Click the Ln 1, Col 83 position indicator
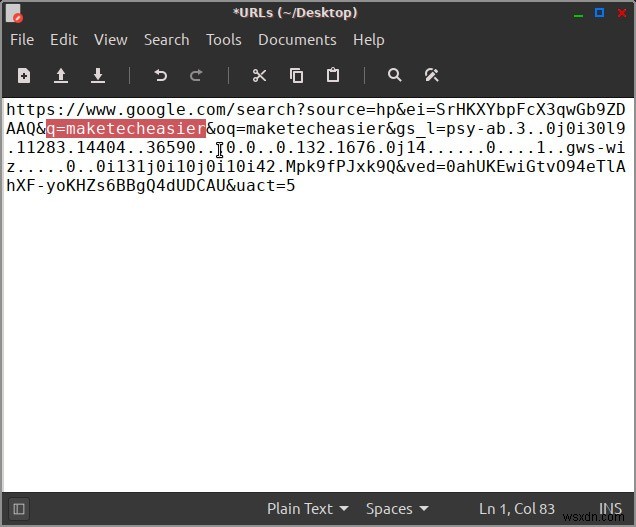 pos(517,509)
